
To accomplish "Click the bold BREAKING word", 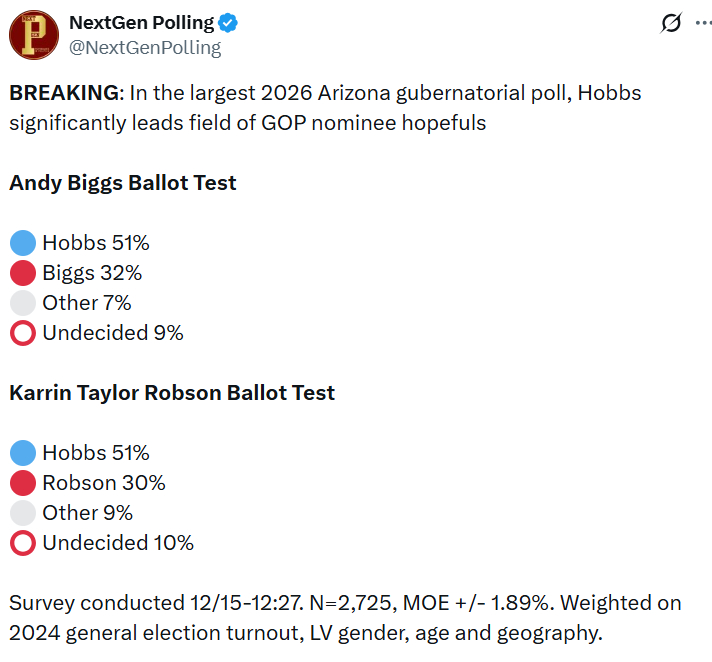I will pyautogui.click(x=64, y=93).
